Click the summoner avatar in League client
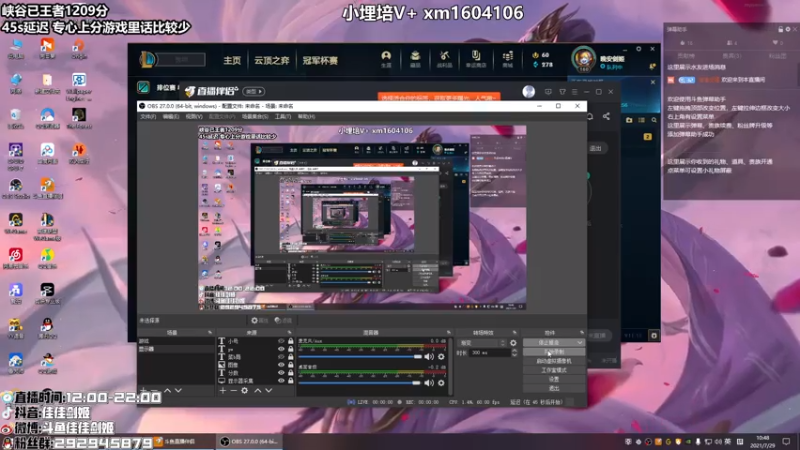 [583, 59]
